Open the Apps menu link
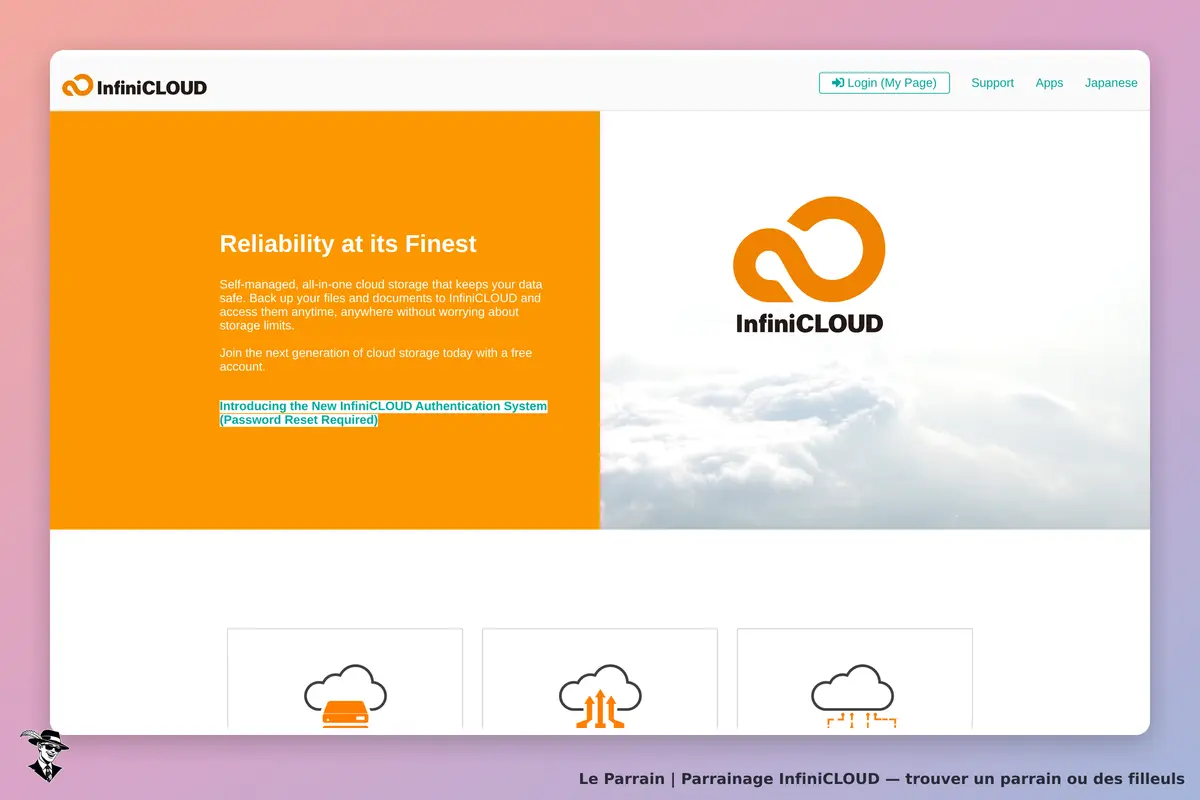The width and height of the screenshot is (1200, 800). point(1049,83)
